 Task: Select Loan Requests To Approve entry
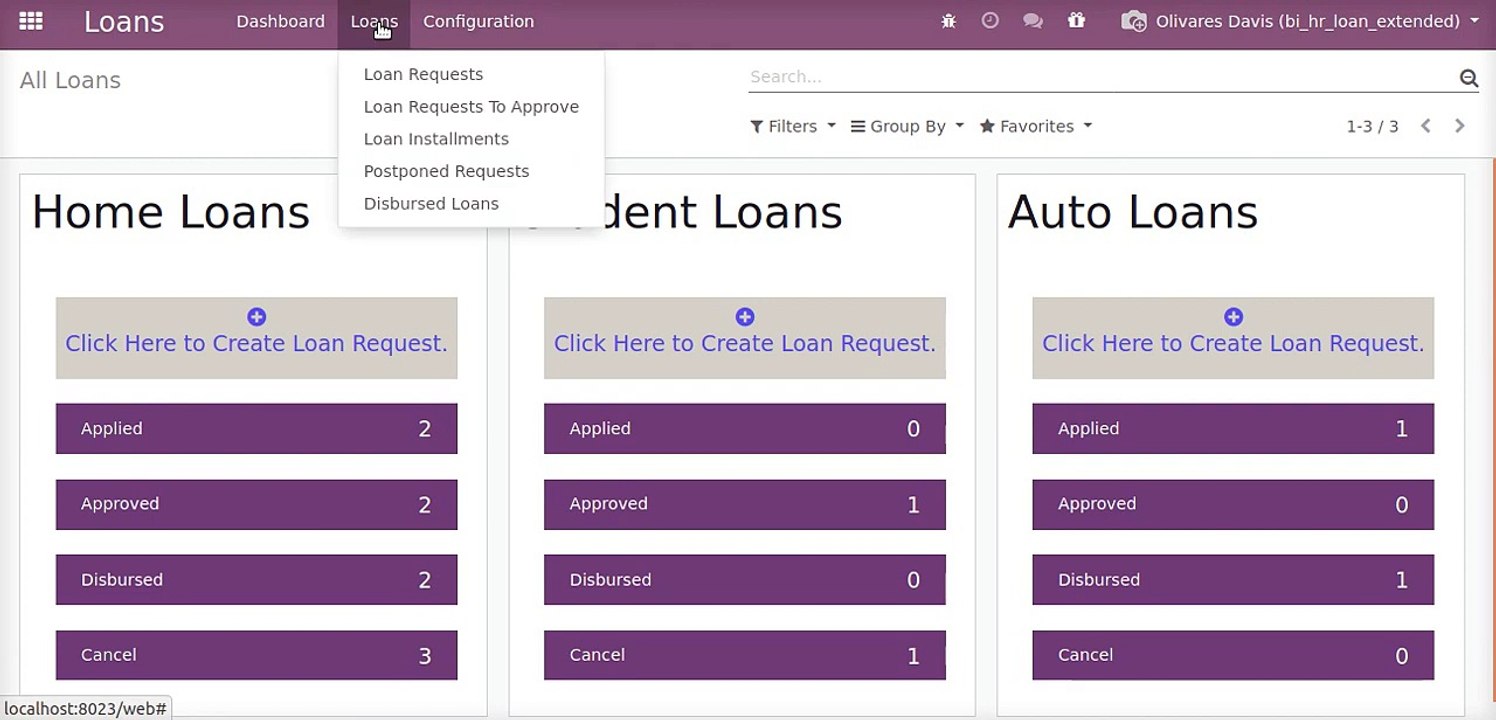point(471,107)
